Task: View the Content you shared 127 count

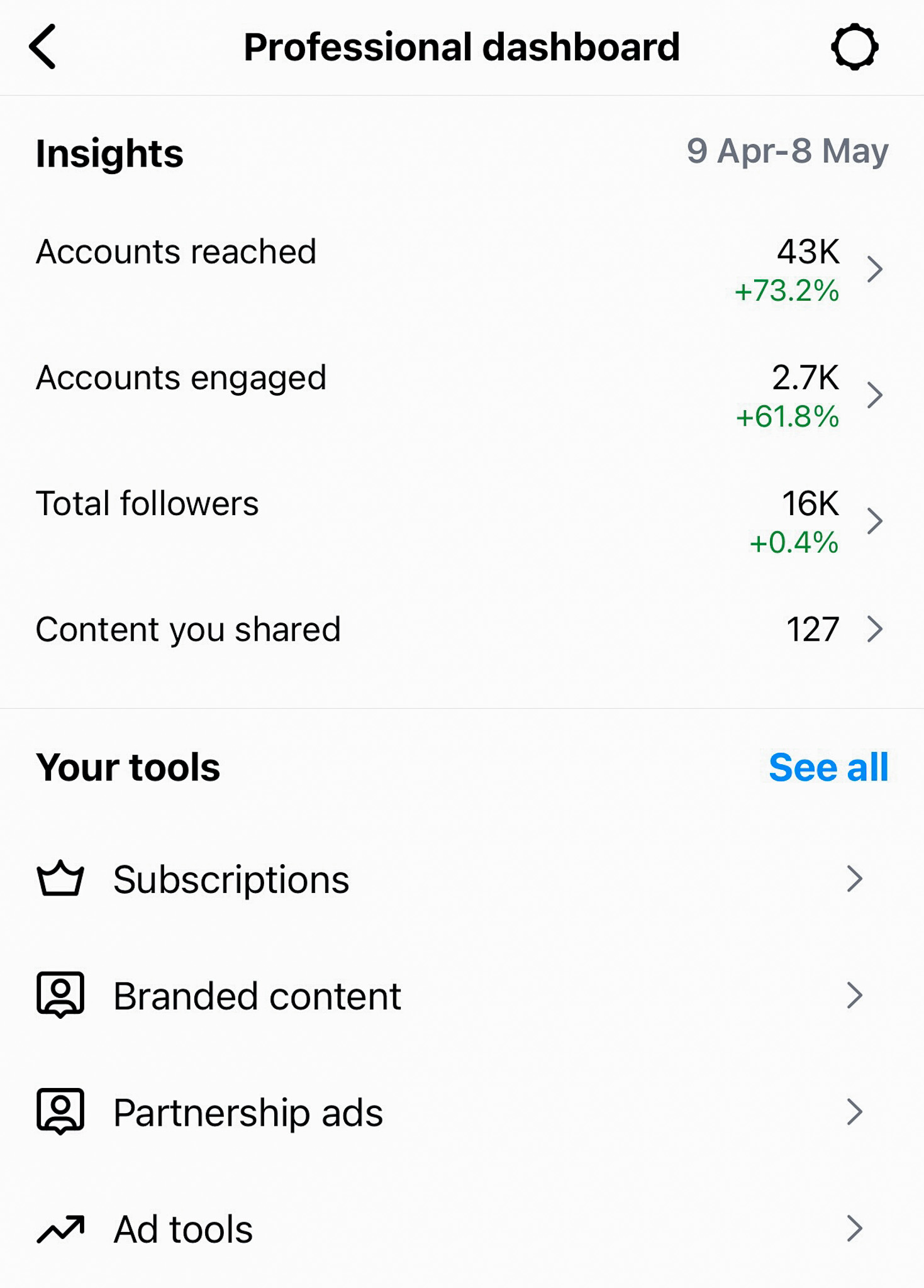Action: (x=813, y=629)
